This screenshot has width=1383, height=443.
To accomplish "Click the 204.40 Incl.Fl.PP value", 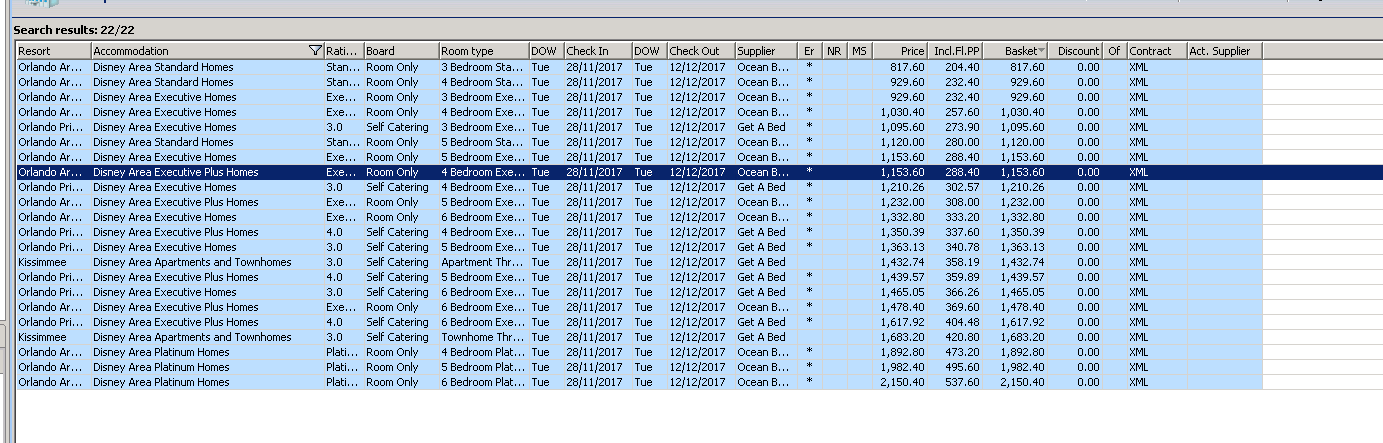I will pyautogui.click(x=961, y=67).
